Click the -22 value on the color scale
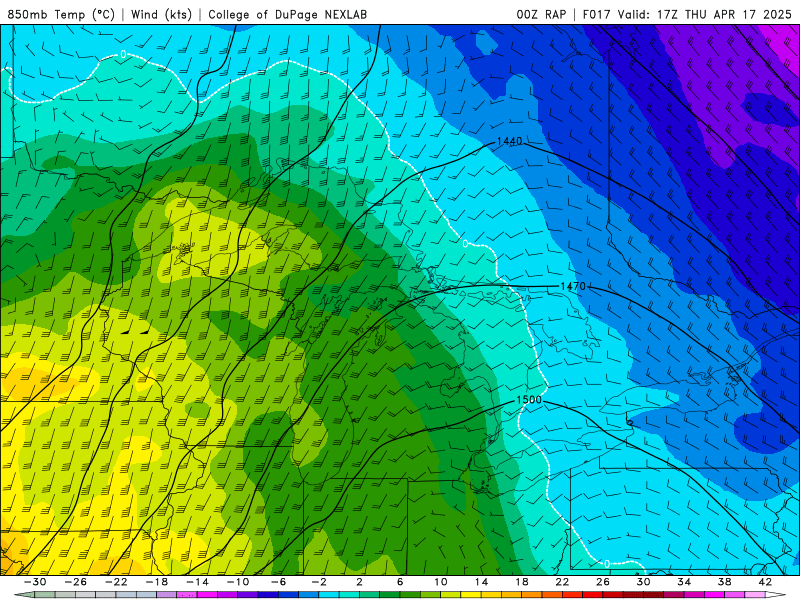The height and width of the screenshot is (600, 800). 116,582
